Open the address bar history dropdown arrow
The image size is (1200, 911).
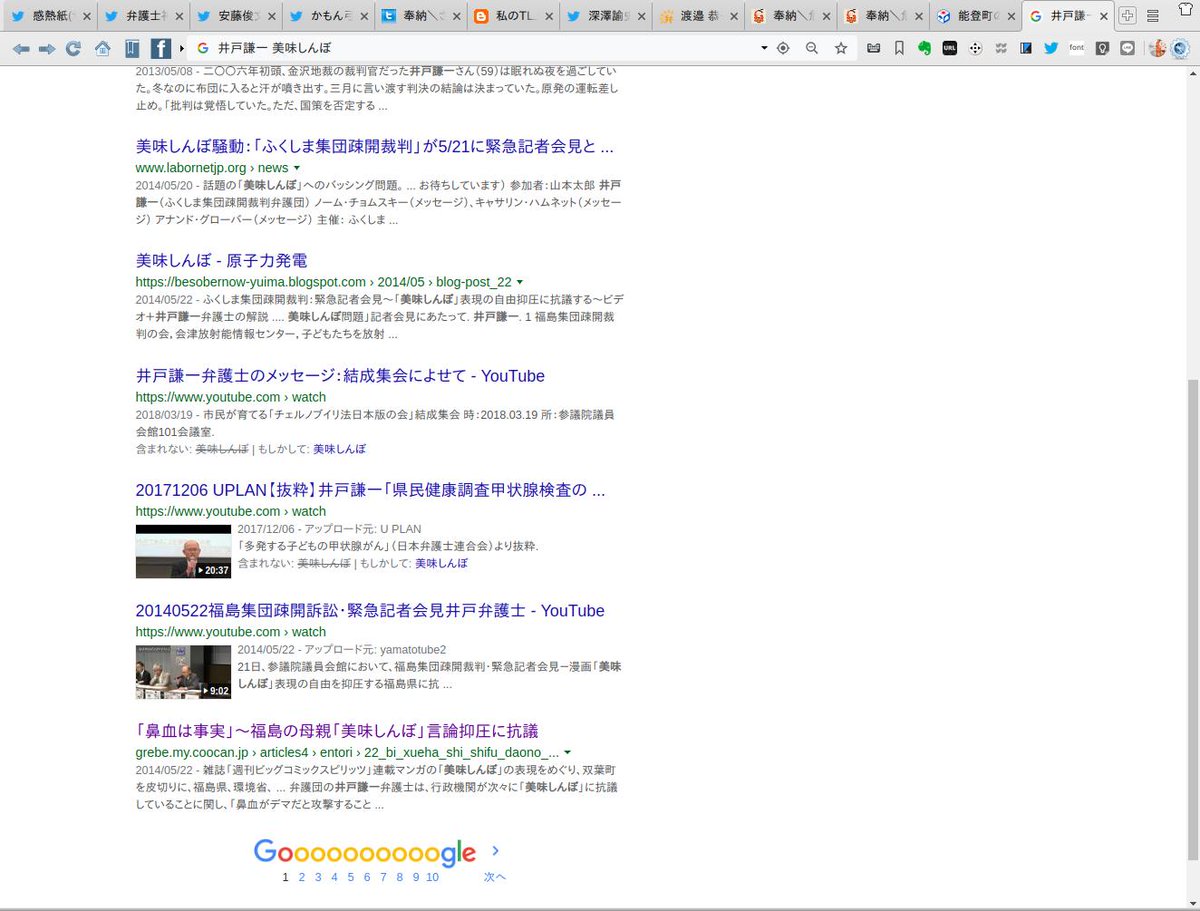pos(764,48)
